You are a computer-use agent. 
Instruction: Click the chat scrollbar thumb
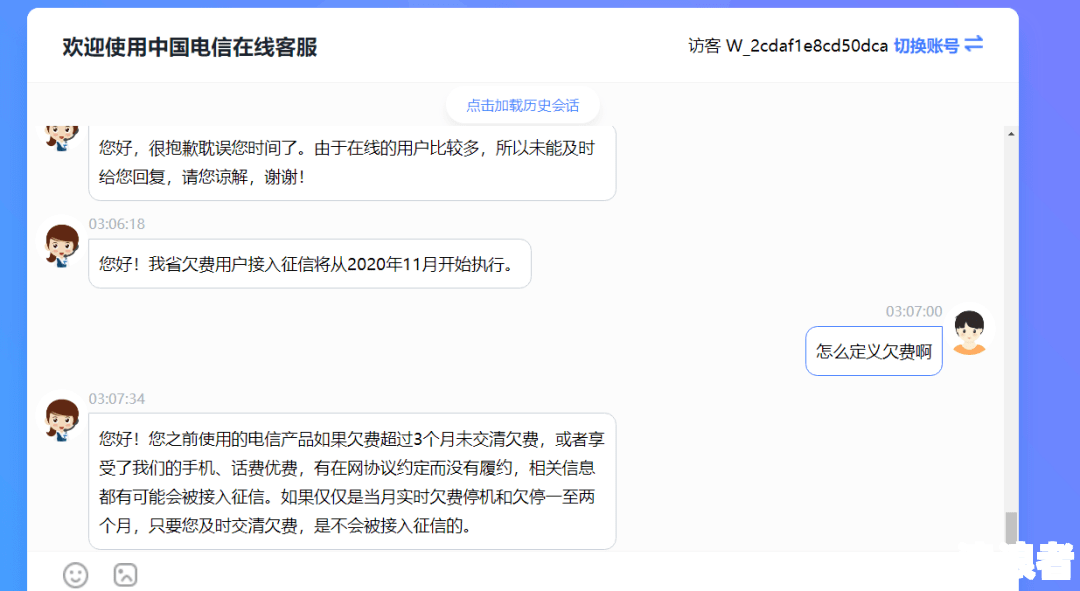[1010, 528]
